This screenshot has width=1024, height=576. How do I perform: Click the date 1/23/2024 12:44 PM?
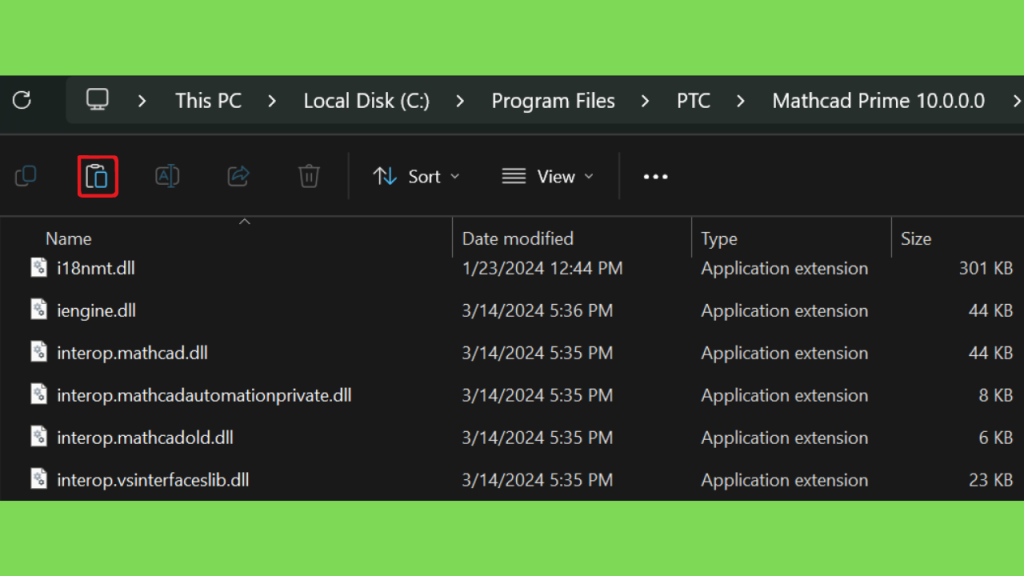(543, 268)
